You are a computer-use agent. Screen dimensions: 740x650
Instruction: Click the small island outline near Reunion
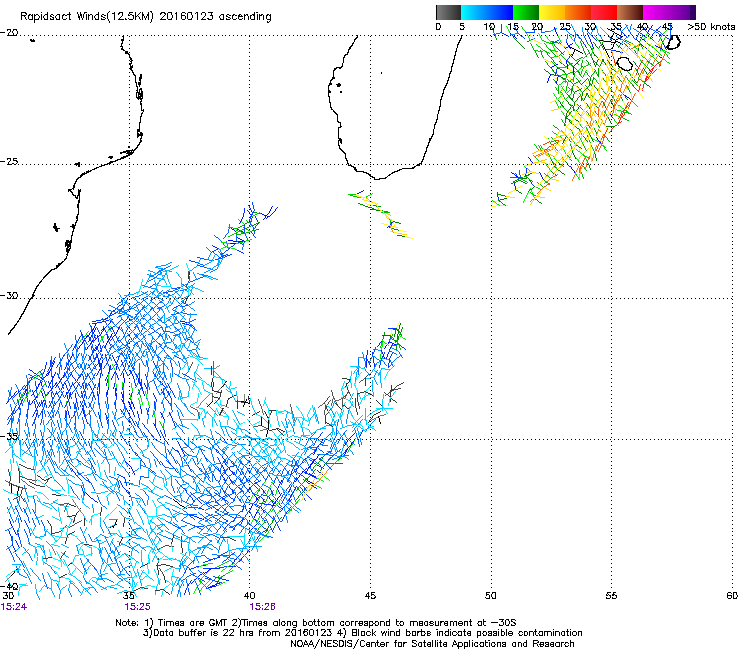(x=624, y=63)
